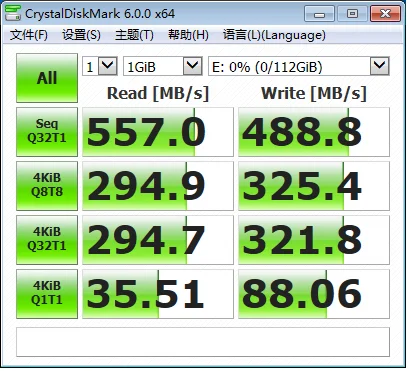Click the empty comment field at bottom
The image size is (409, 371).
tap(203, 342)
